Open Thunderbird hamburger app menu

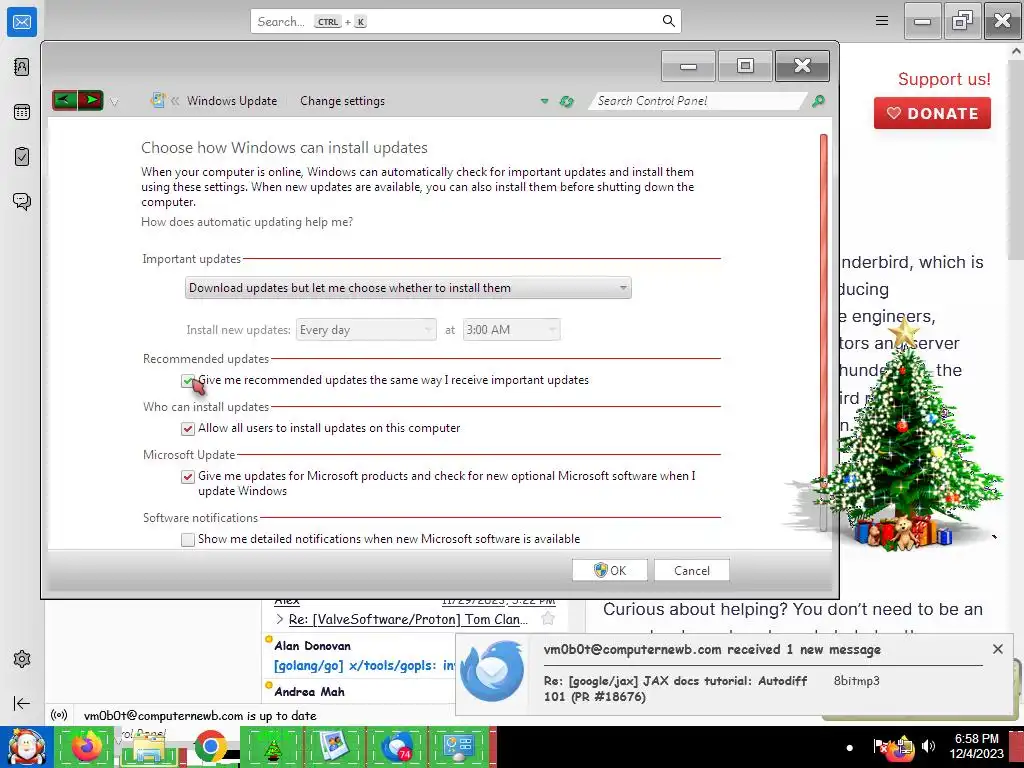click(882, 21)
